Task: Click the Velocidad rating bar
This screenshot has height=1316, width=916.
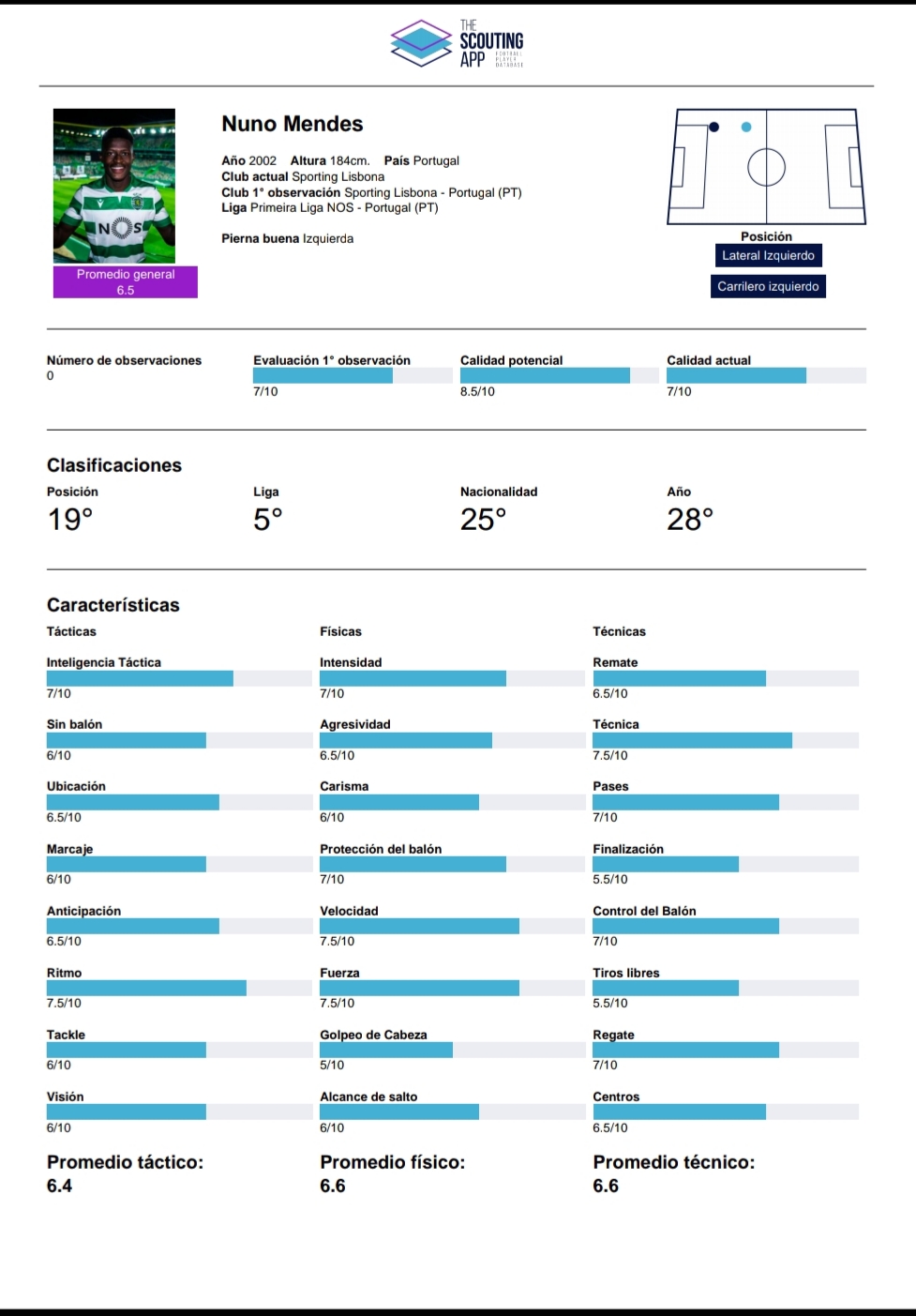Action: tap(452, 927)
